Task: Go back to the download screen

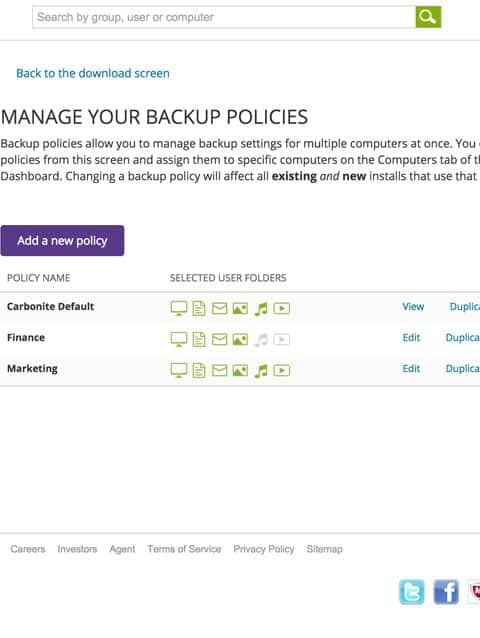Action: (x=93, y=73)
